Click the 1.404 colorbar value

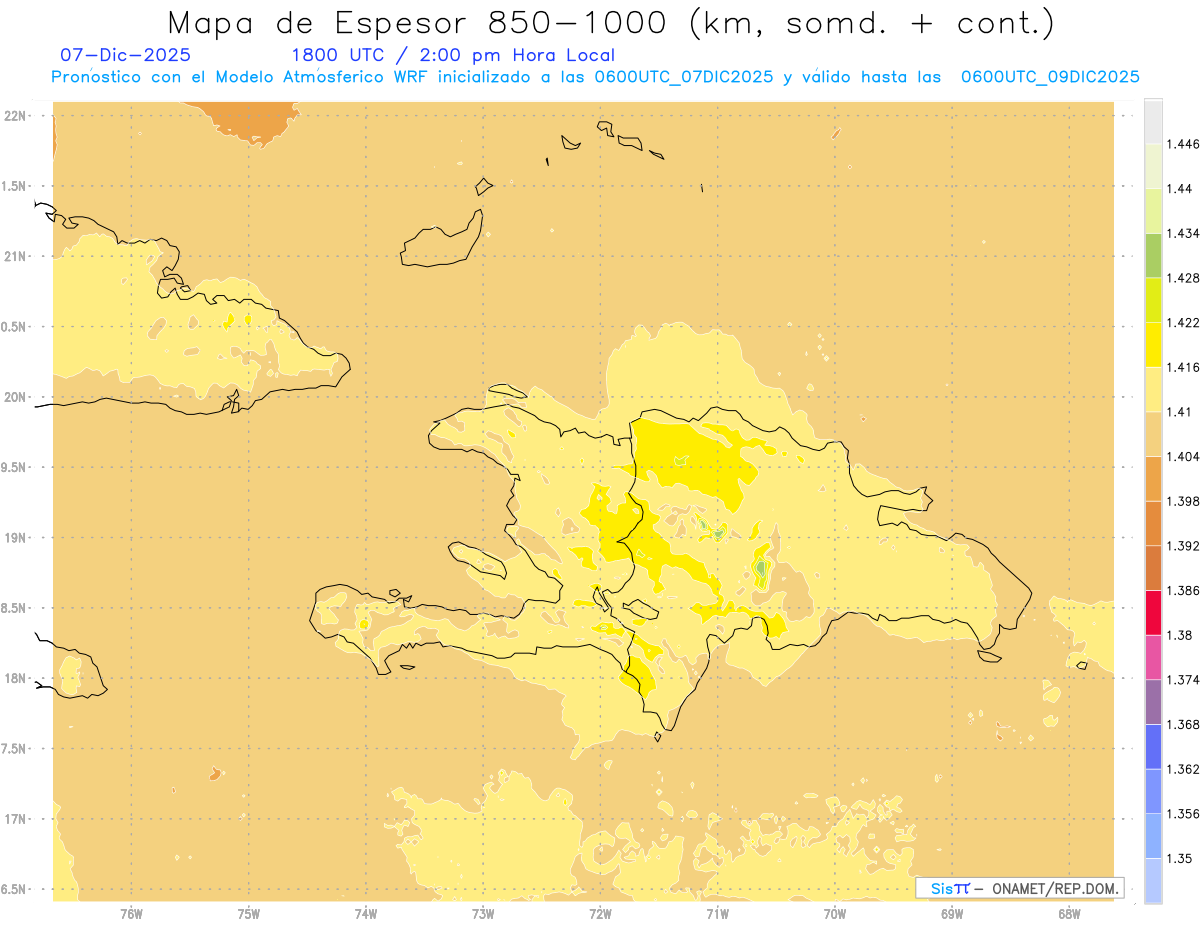click(x=1183, y=456)
